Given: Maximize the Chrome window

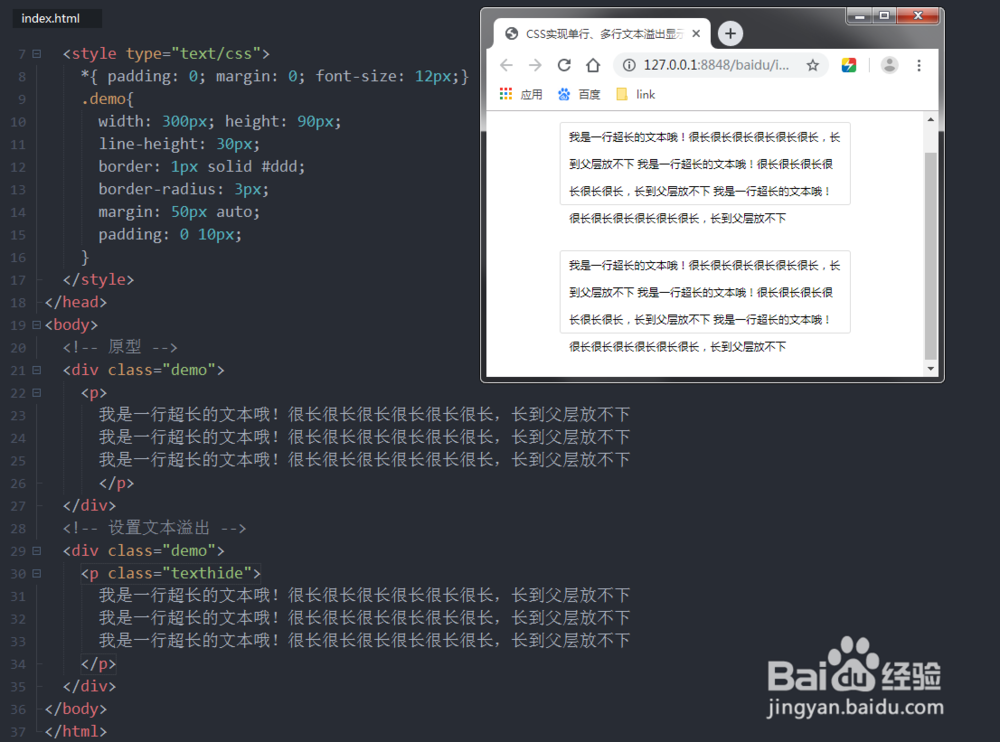Looking at the screenshot, I should pyautogui.click(x=884, y=16).
